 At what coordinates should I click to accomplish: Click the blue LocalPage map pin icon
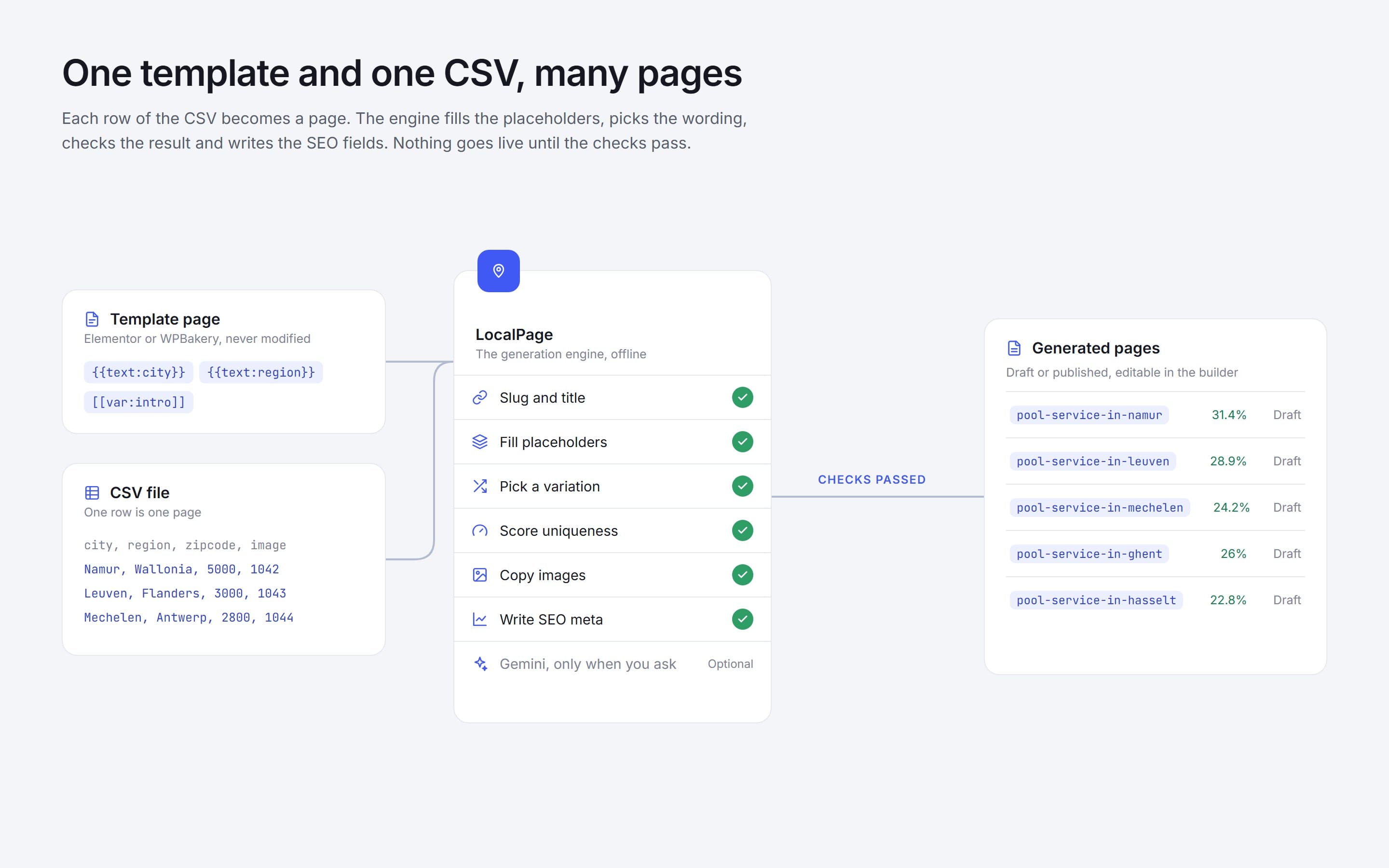498,271
